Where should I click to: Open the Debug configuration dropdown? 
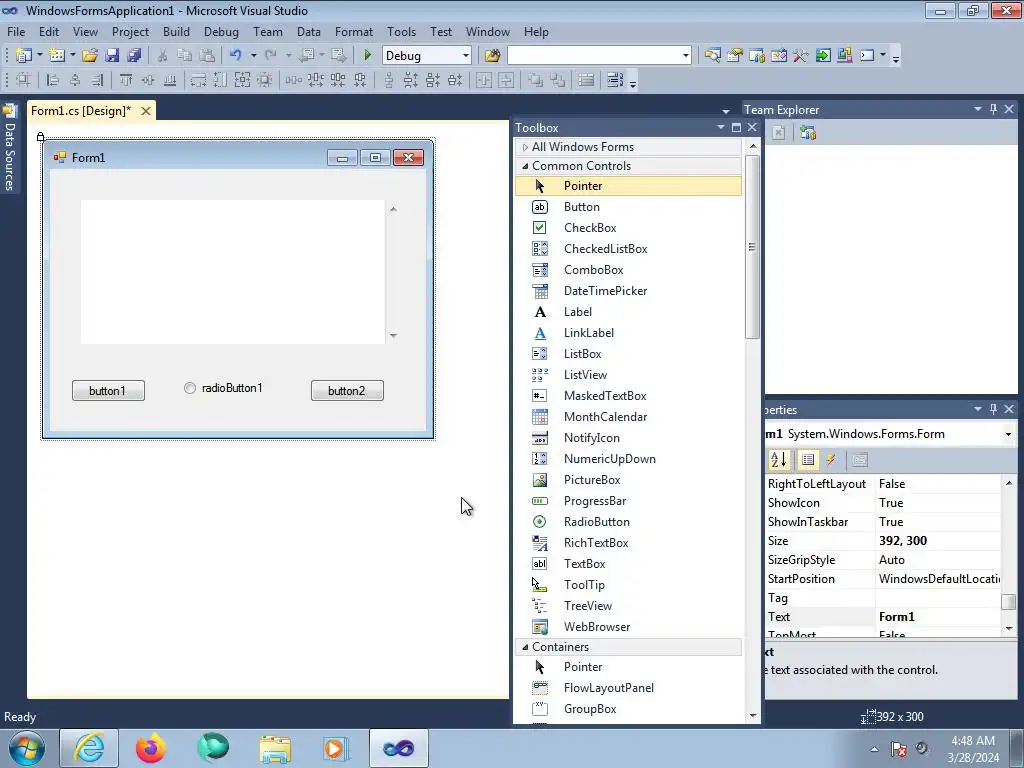click(x=466, y=56)
